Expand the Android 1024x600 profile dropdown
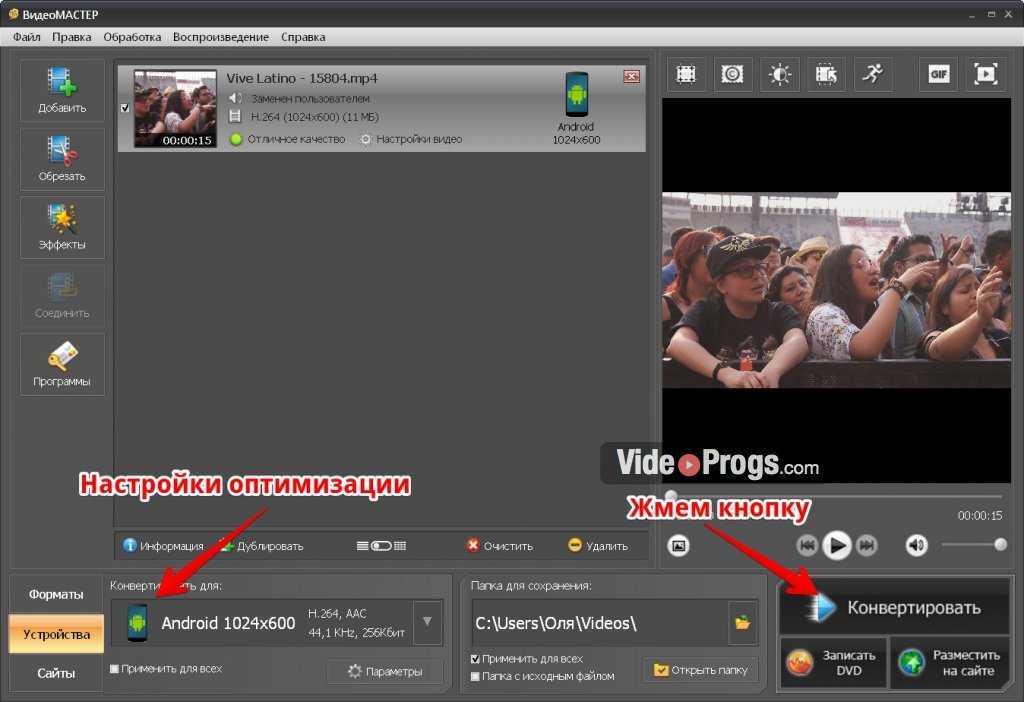Viewport: 1024px width, 702px height. 427,622
